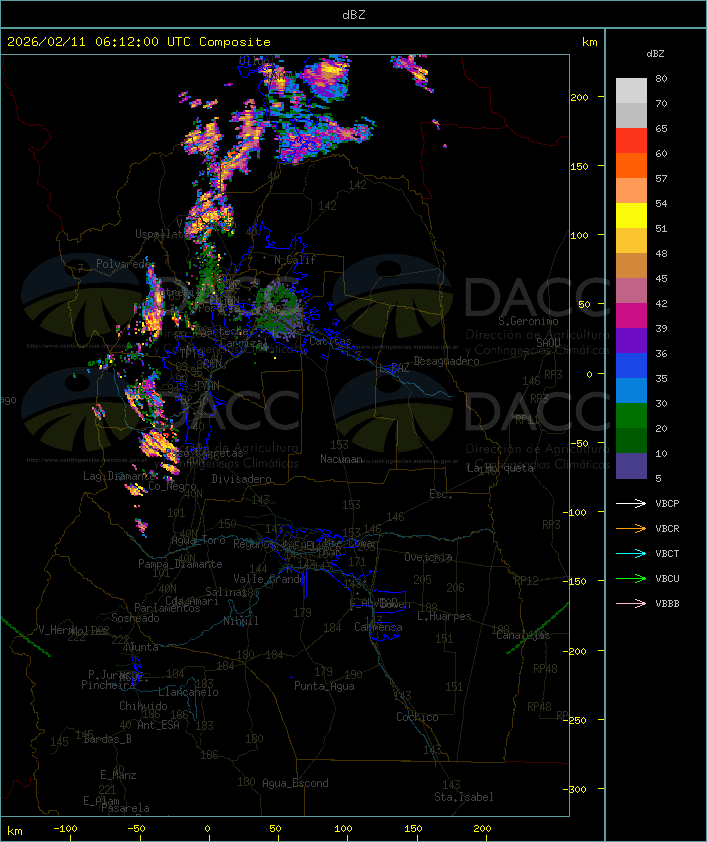Click the 80 value on the dBZ legend
Image resolution: width=707 pixels, height=842 pixels.
[661, 79]
